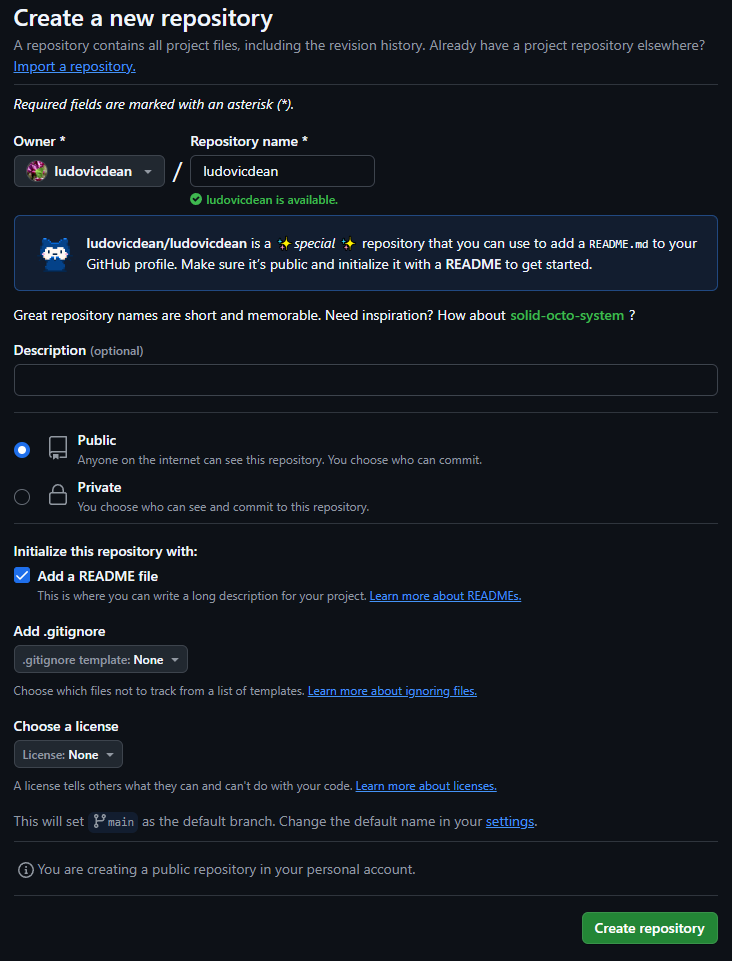Uncheck the Add a README file checkbox
732x961 pixels.
pos(22,575)
